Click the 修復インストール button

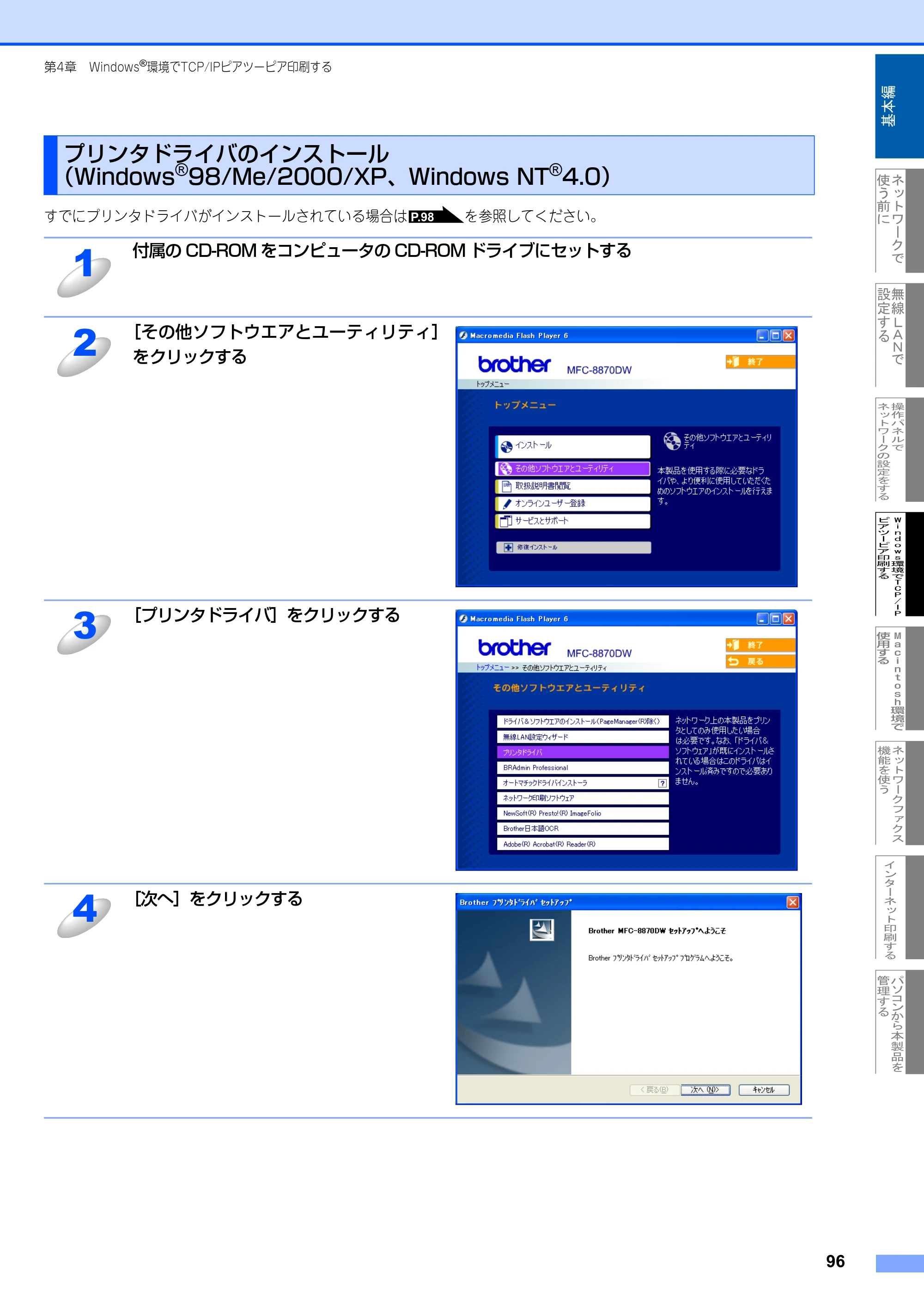573,547
